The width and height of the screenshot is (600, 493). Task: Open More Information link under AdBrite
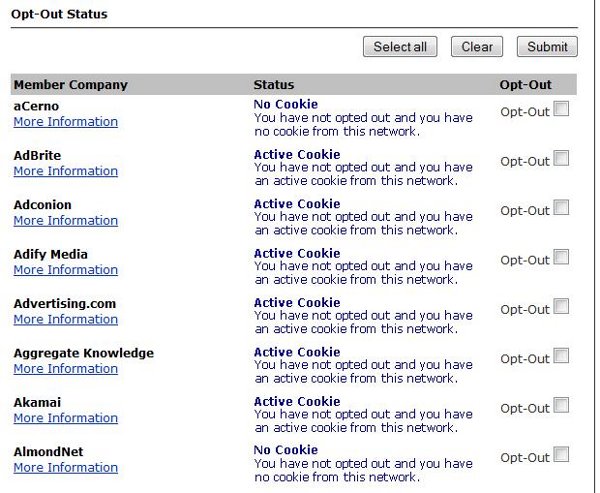click(65, 171)
